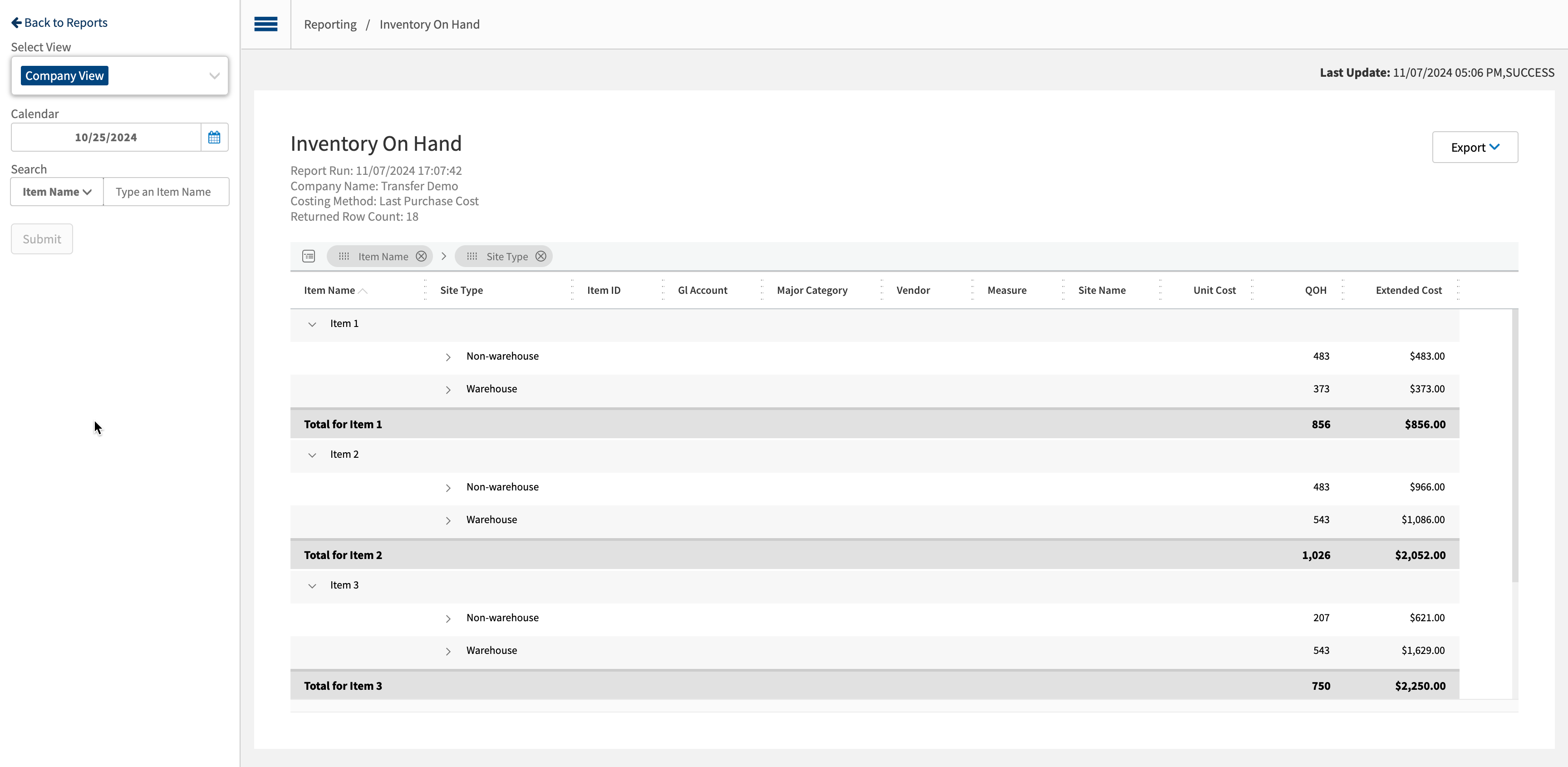Remove the Item Name grouping chip via its X icon
1568x767 pixels.
421,256
